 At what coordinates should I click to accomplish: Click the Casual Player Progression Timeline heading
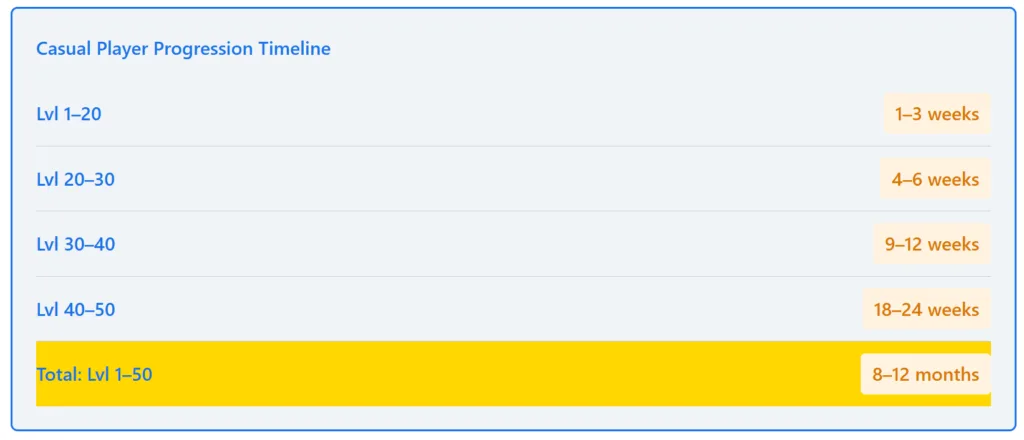click(183, 48)
